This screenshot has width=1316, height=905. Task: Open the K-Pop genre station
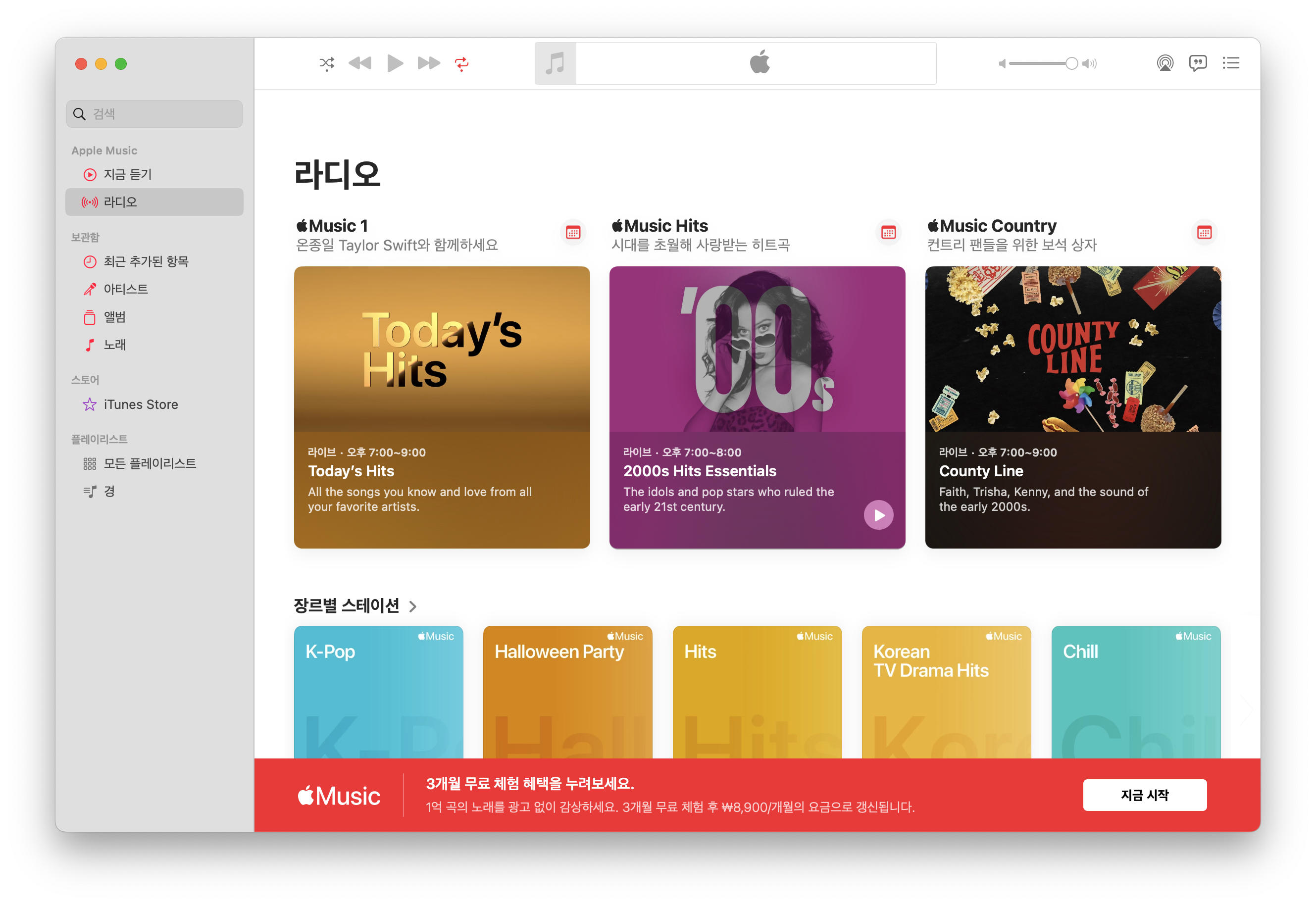378,692
